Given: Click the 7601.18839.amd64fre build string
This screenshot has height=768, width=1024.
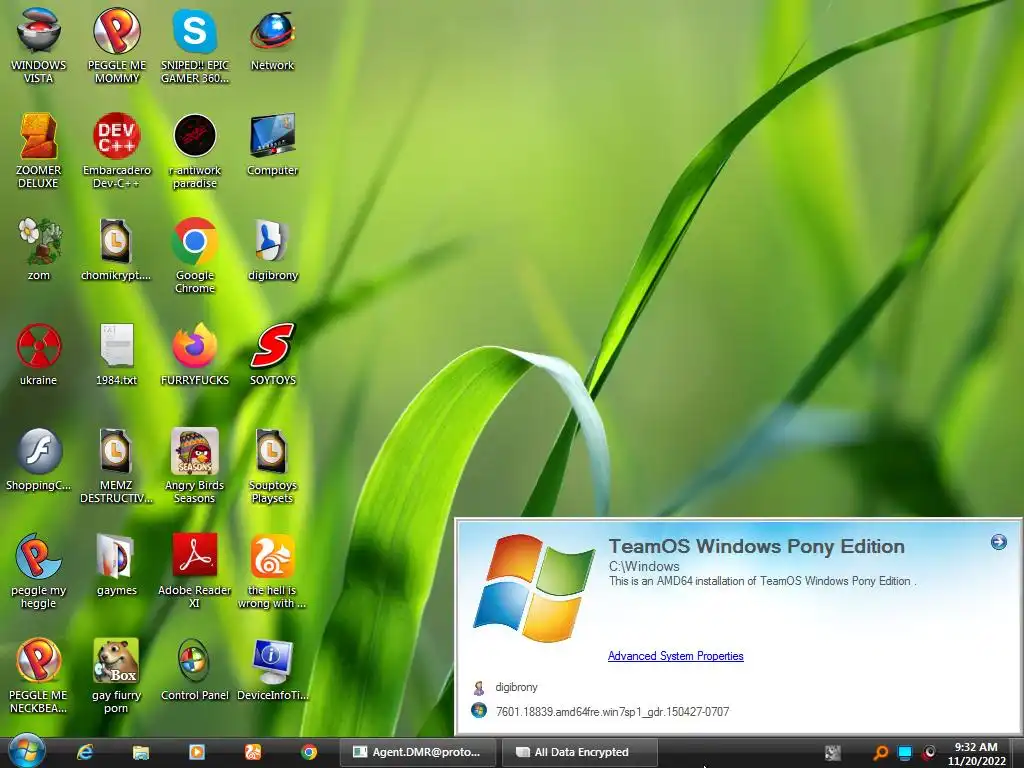Looking at the screenshot, I should pyautogui.click(x=612, y=712).
